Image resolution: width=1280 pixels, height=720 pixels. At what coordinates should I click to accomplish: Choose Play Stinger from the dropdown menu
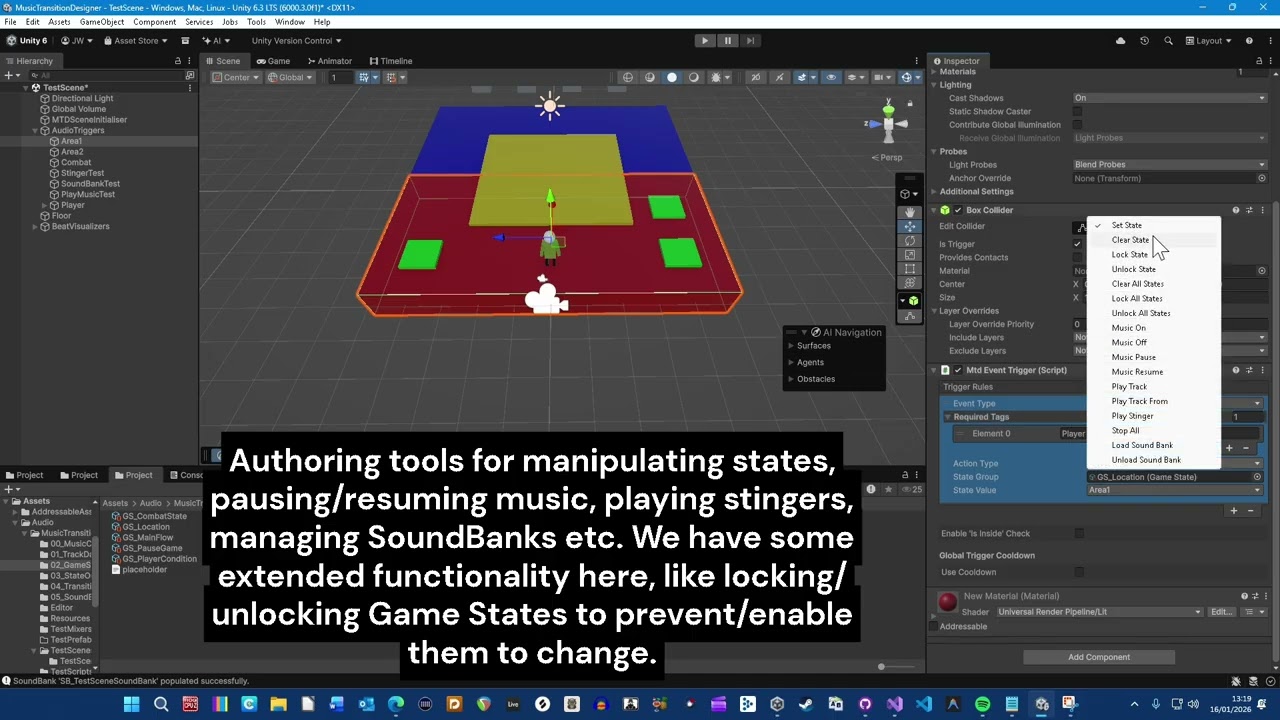click(1154, 416)
